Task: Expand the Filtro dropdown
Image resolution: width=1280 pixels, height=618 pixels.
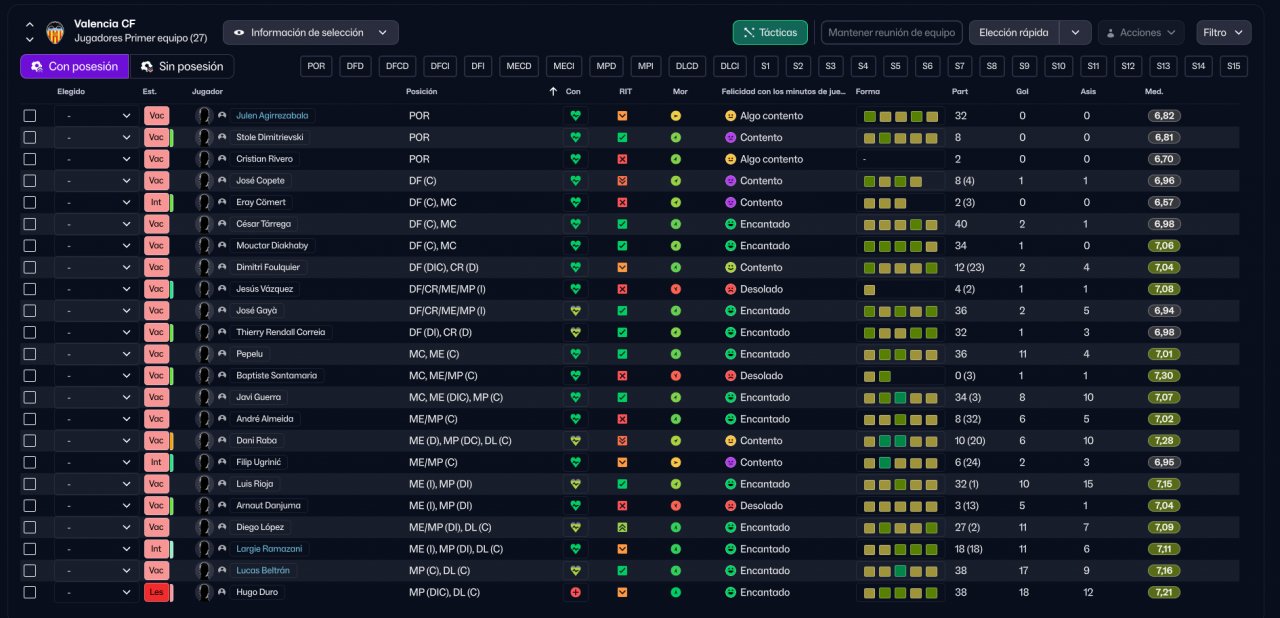Action: 1223,33
